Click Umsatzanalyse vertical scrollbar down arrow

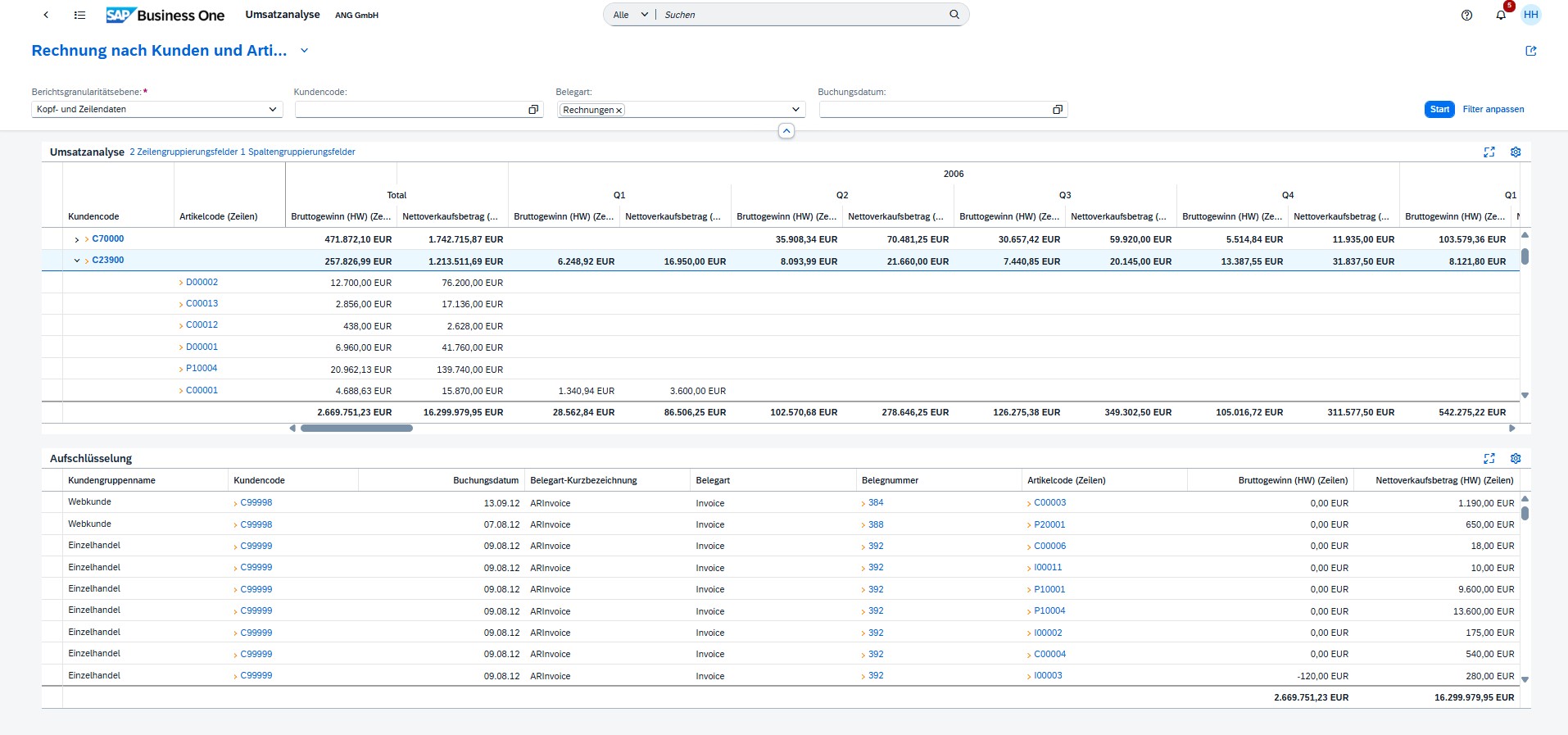click(x=1525, y=395)
